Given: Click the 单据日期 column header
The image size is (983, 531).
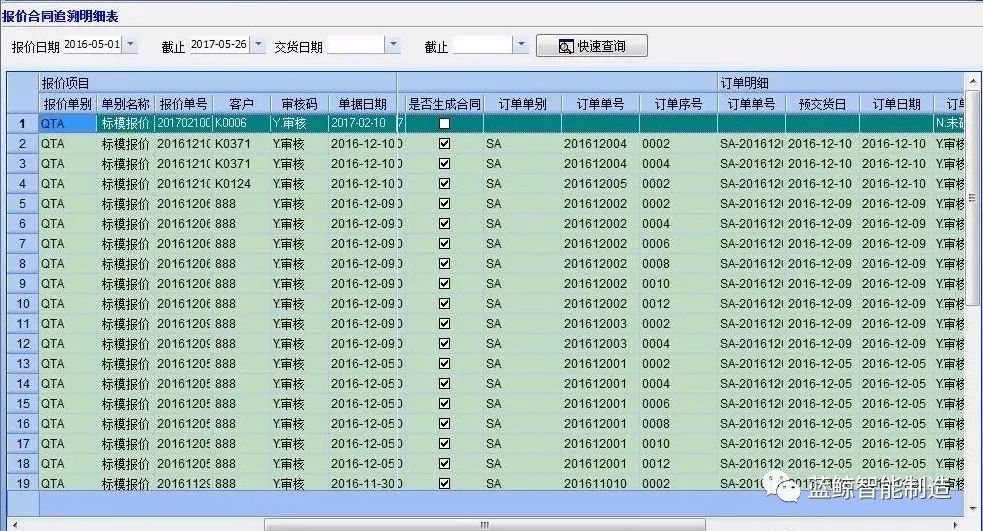Looking at the screenshot, I should point(361,104).
